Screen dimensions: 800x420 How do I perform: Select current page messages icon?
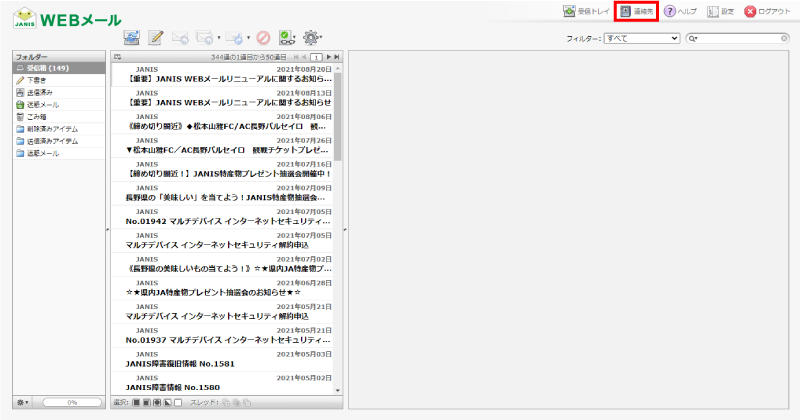(x=146, y=403)
